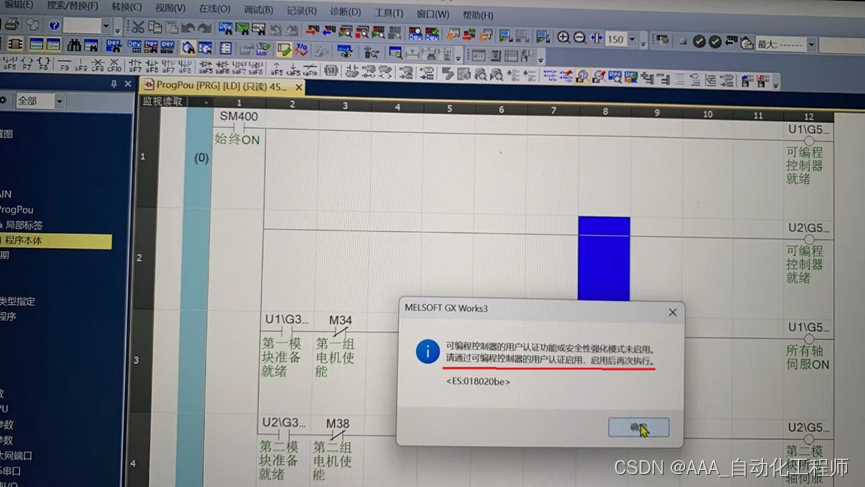Click the fit-width zoom icon beside 150
The image size is (865, 487).
tap(596, 38)
